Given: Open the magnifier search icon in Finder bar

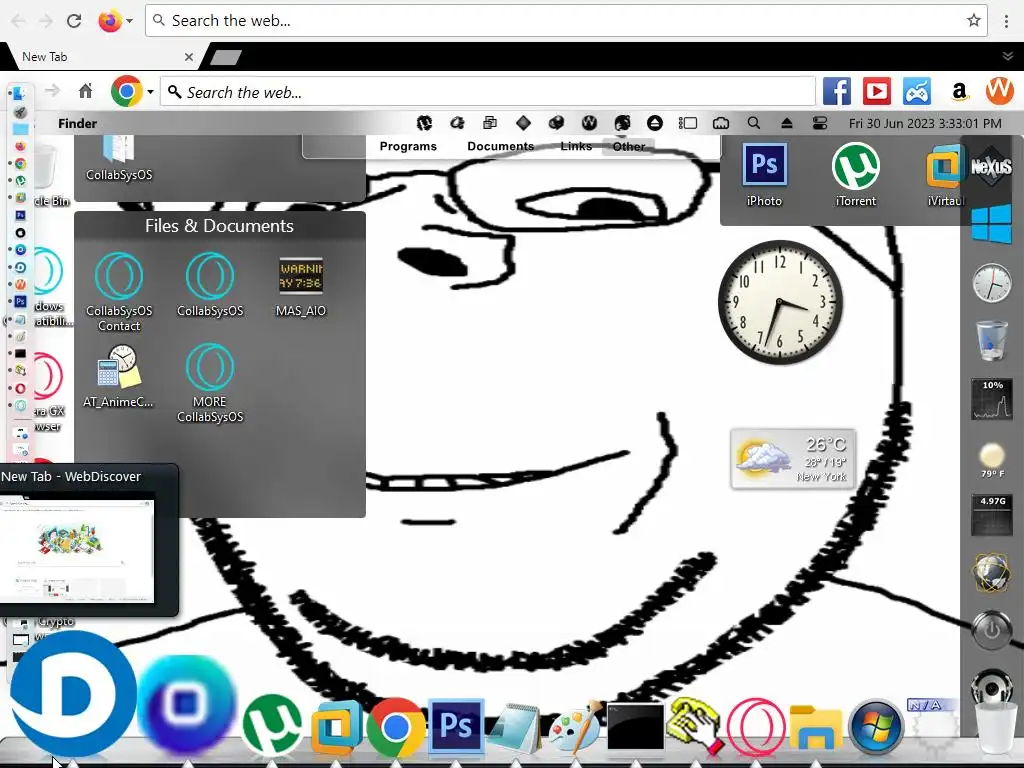Looking at the screenshot, I should pyautogui.click(x=754, y=123).
